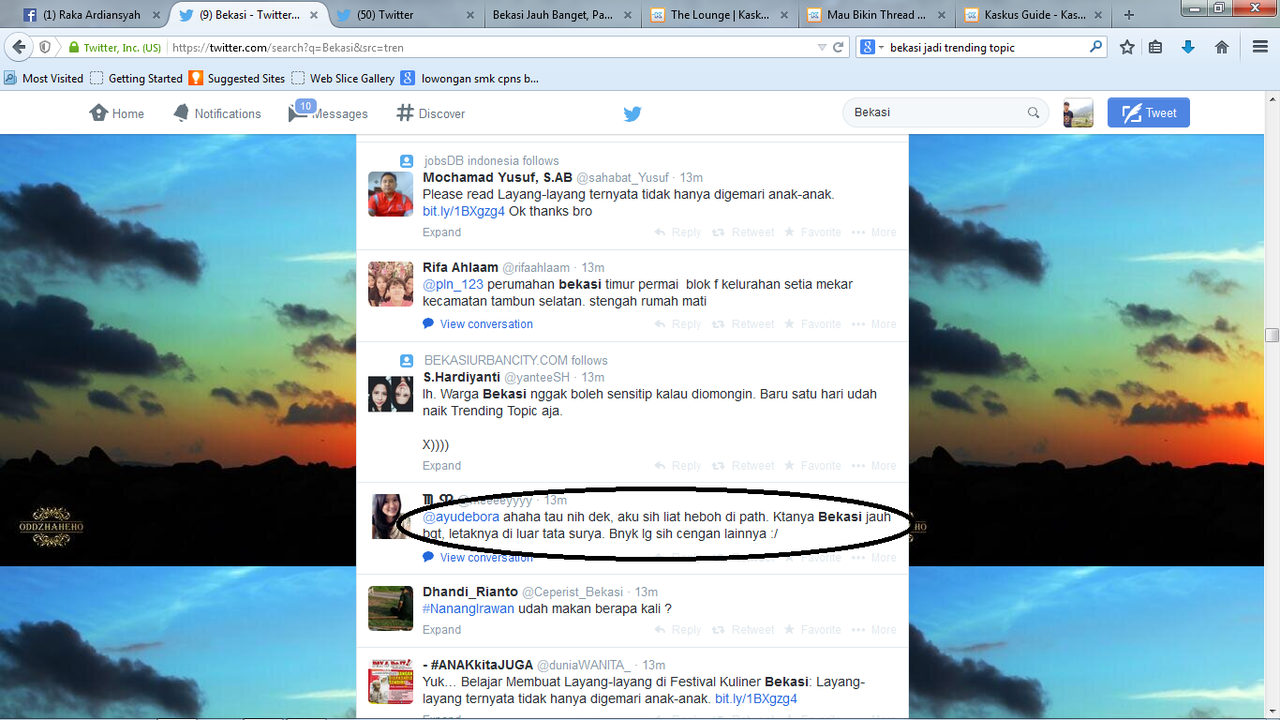
Task: Expand the URL history dropdown arrow
Action: click(x=822, y=47)
